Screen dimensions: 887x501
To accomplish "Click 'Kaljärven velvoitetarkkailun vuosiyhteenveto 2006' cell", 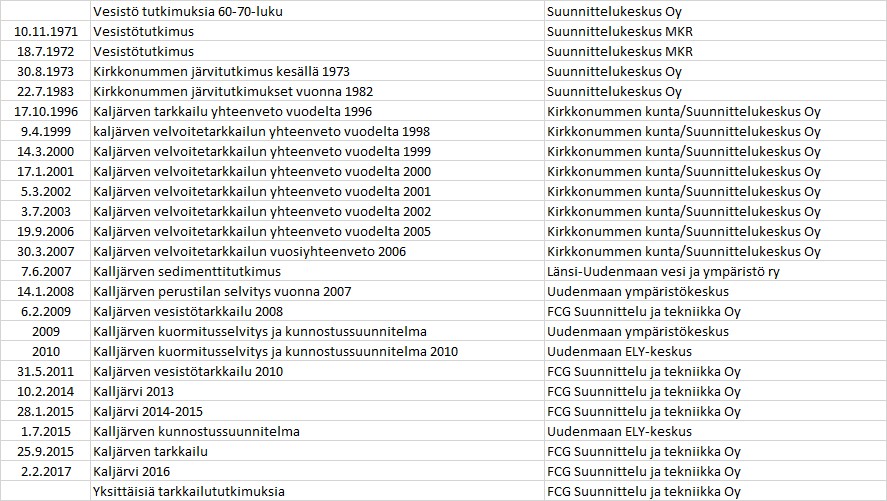I will (249, 251).
